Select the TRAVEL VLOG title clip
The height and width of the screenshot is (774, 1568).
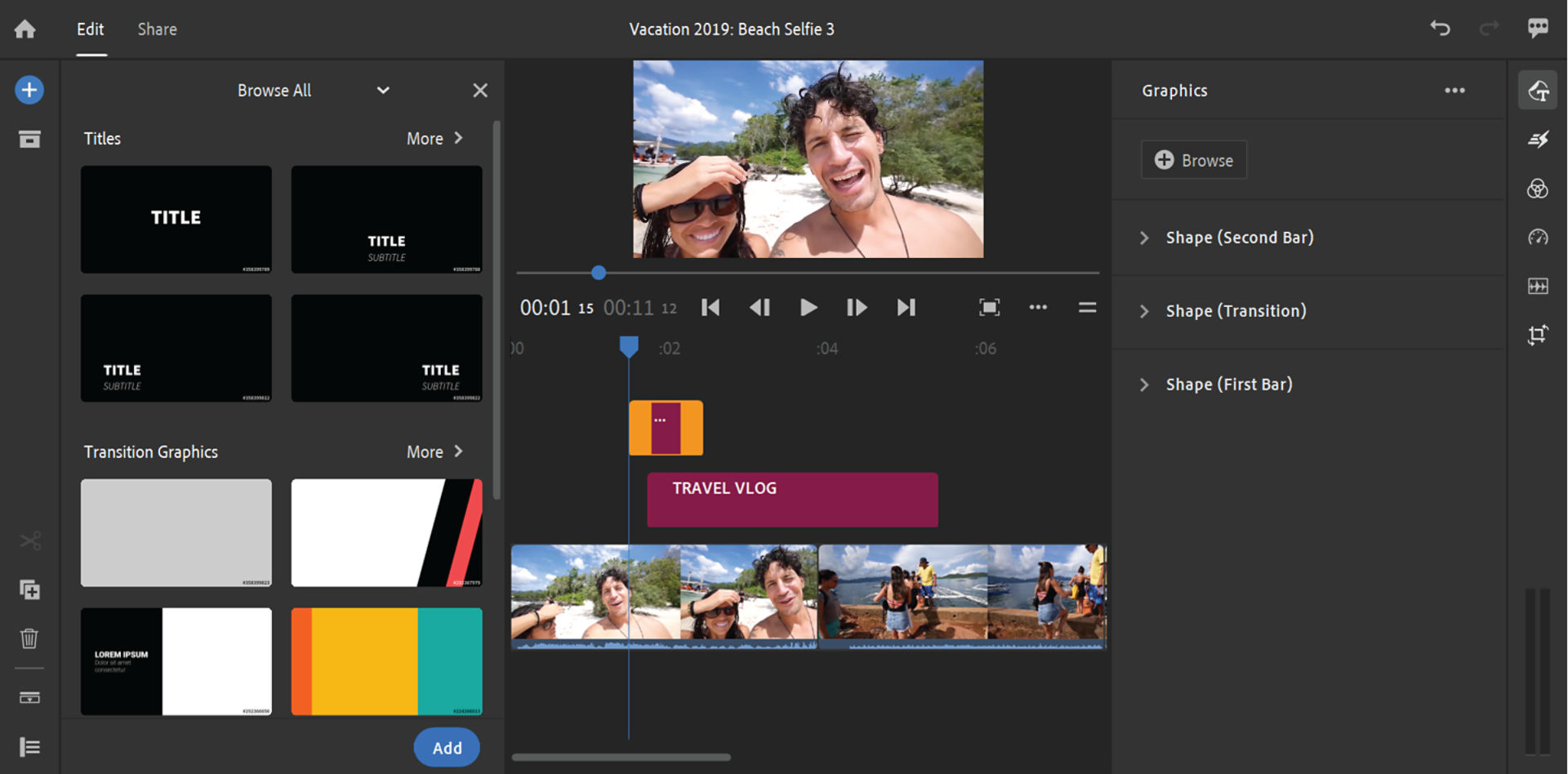click(x=792, y=500)
